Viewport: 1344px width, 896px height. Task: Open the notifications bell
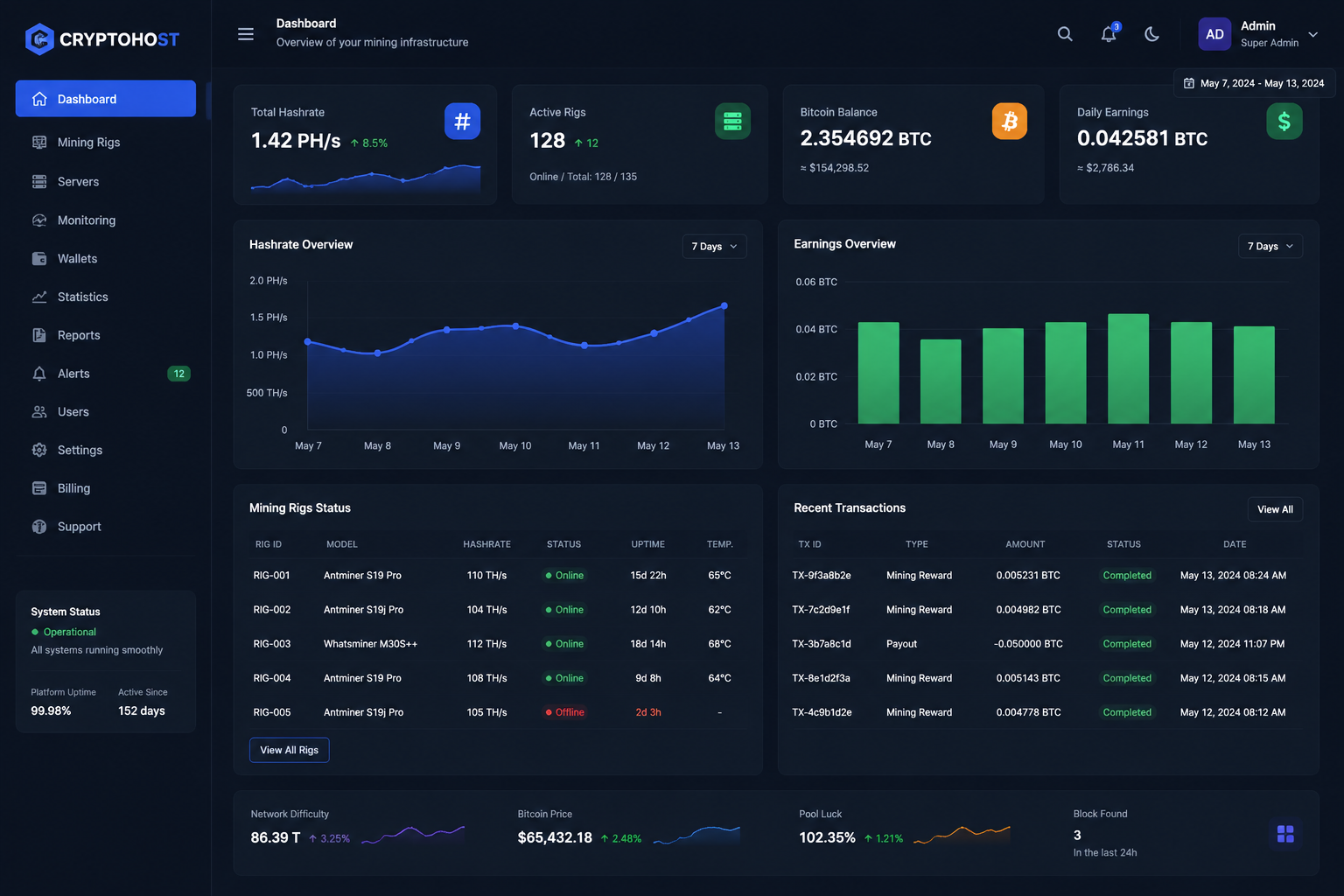coord(1109,34)
